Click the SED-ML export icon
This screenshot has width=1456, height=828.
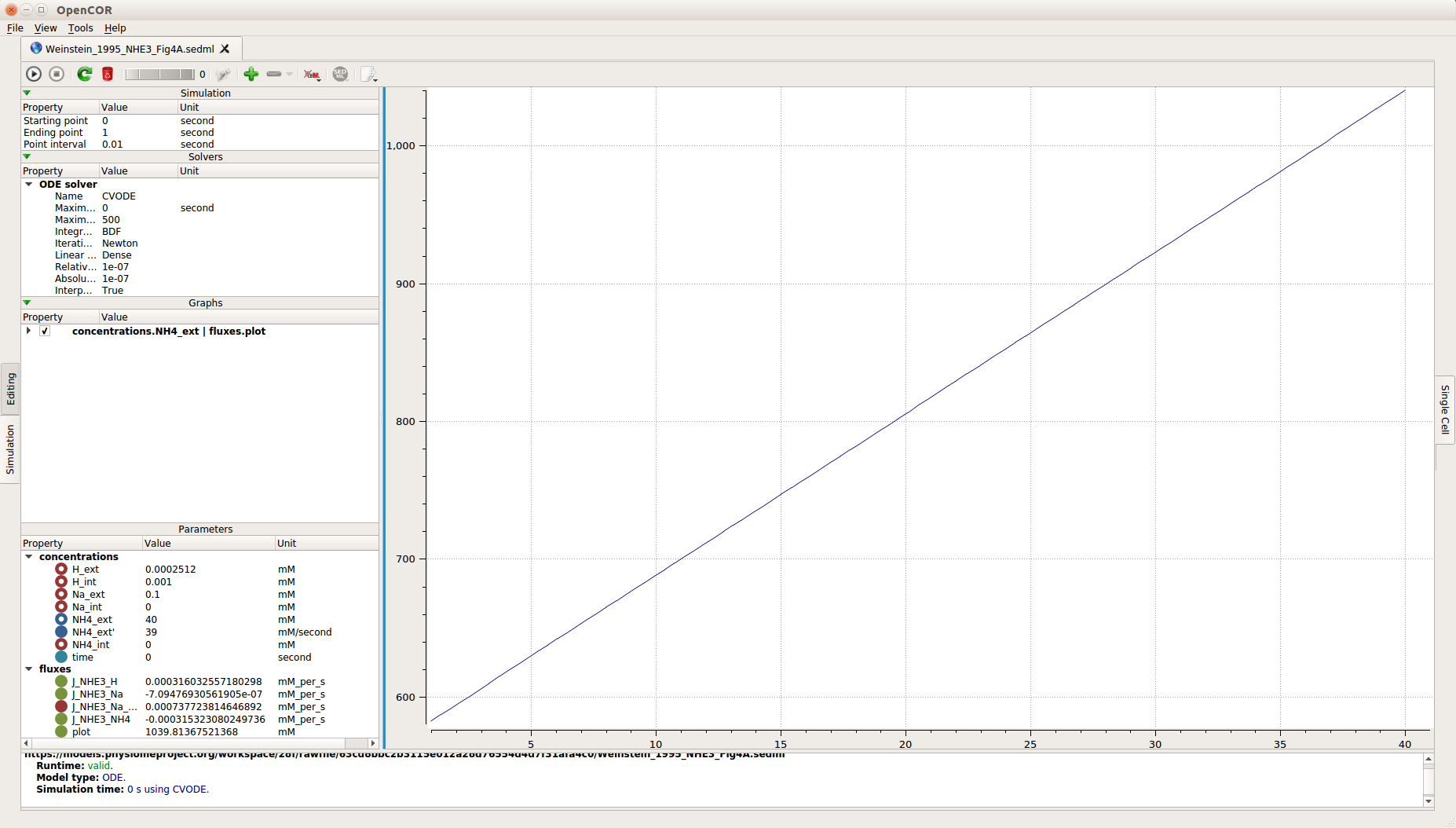point(340,74)
